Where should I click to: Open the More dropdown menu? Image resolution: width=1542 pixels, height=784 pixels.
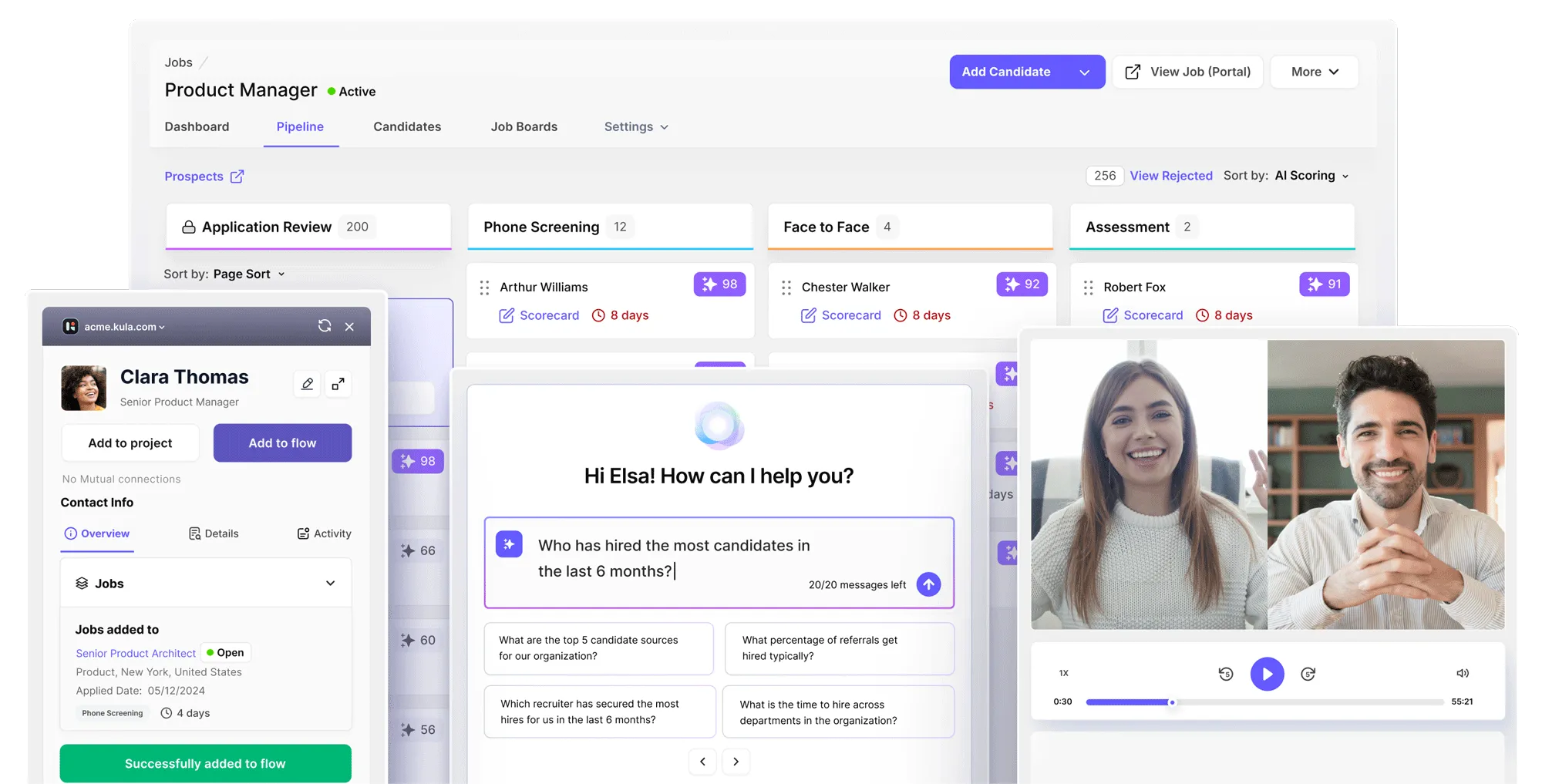[x=1314, y=72]
